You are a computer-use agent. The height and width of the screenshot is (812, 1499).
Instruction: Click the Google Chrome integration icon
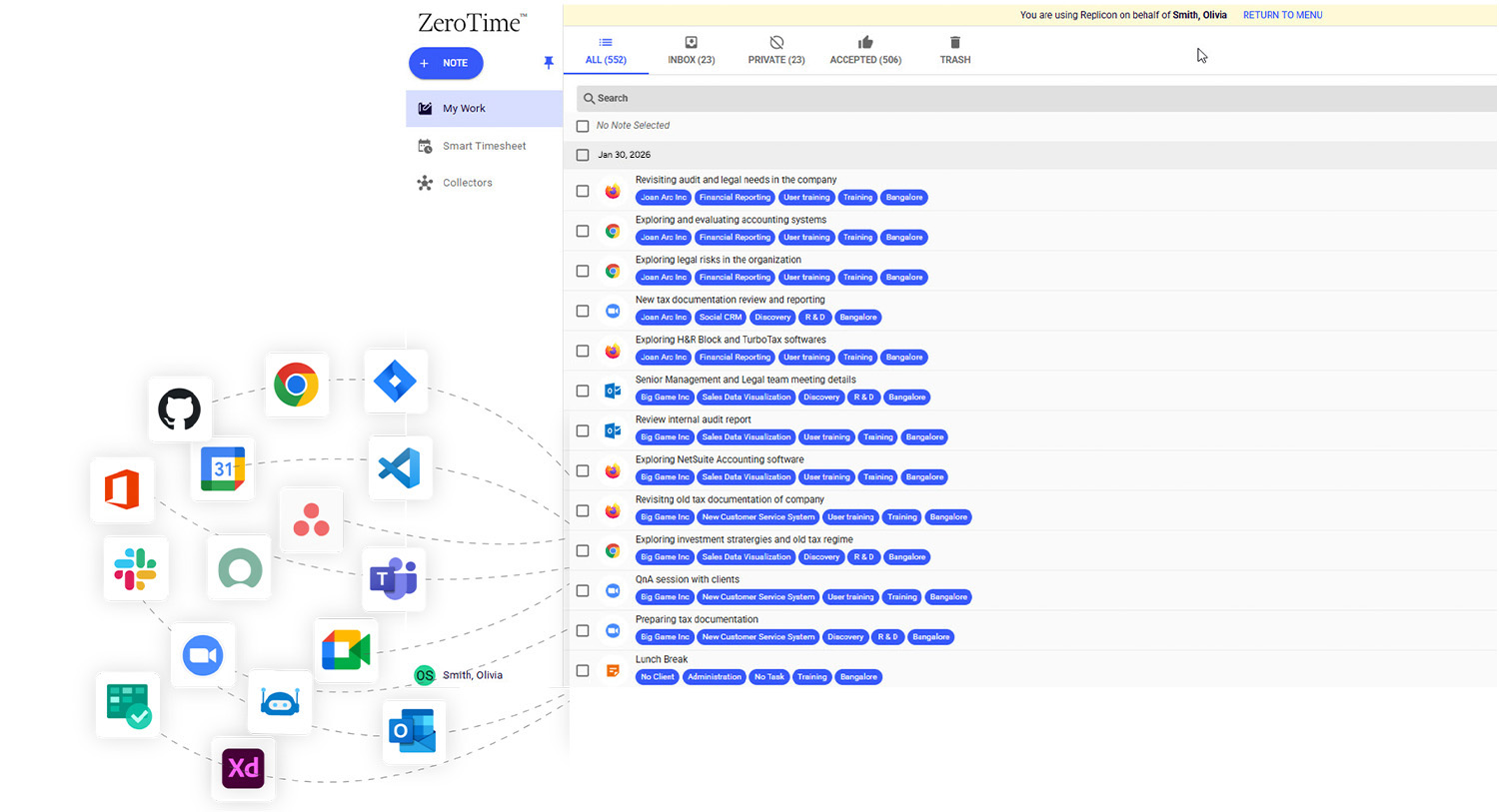coord(297,385)
